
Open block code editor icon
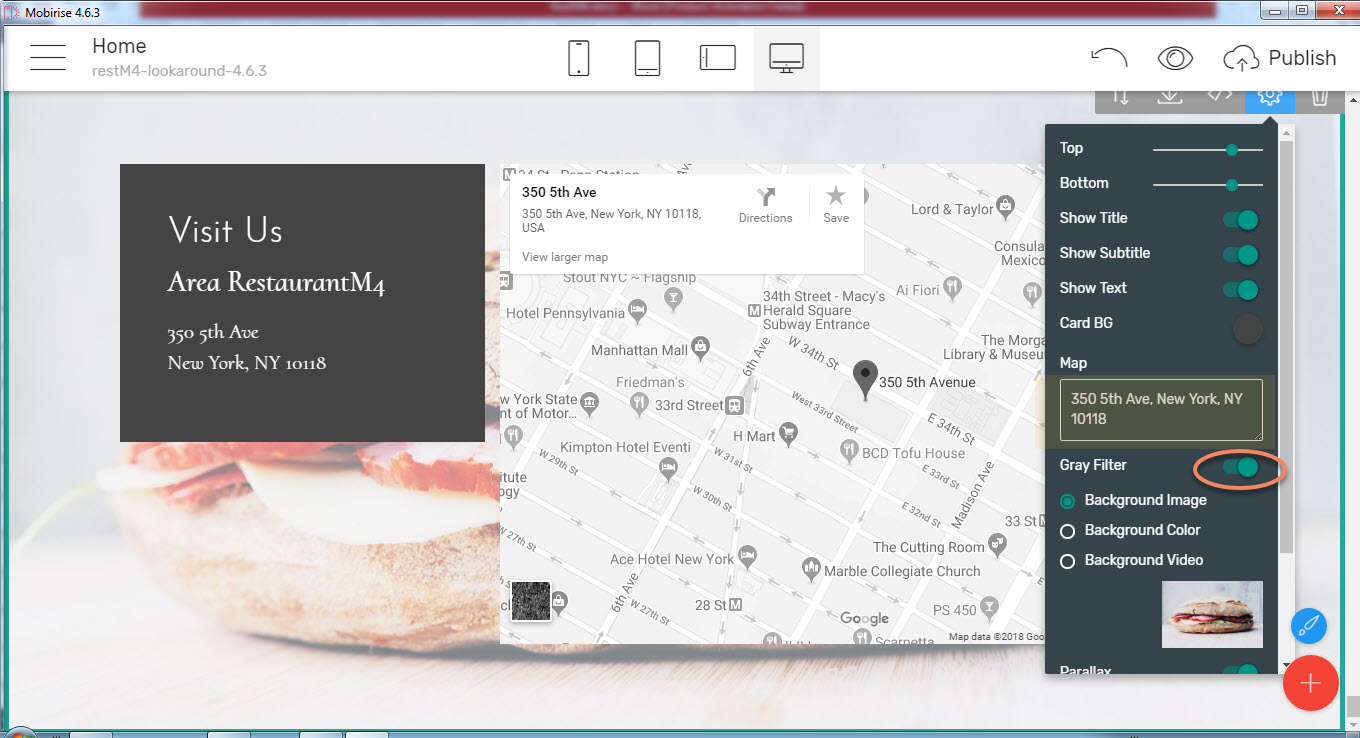[1219, 96]
